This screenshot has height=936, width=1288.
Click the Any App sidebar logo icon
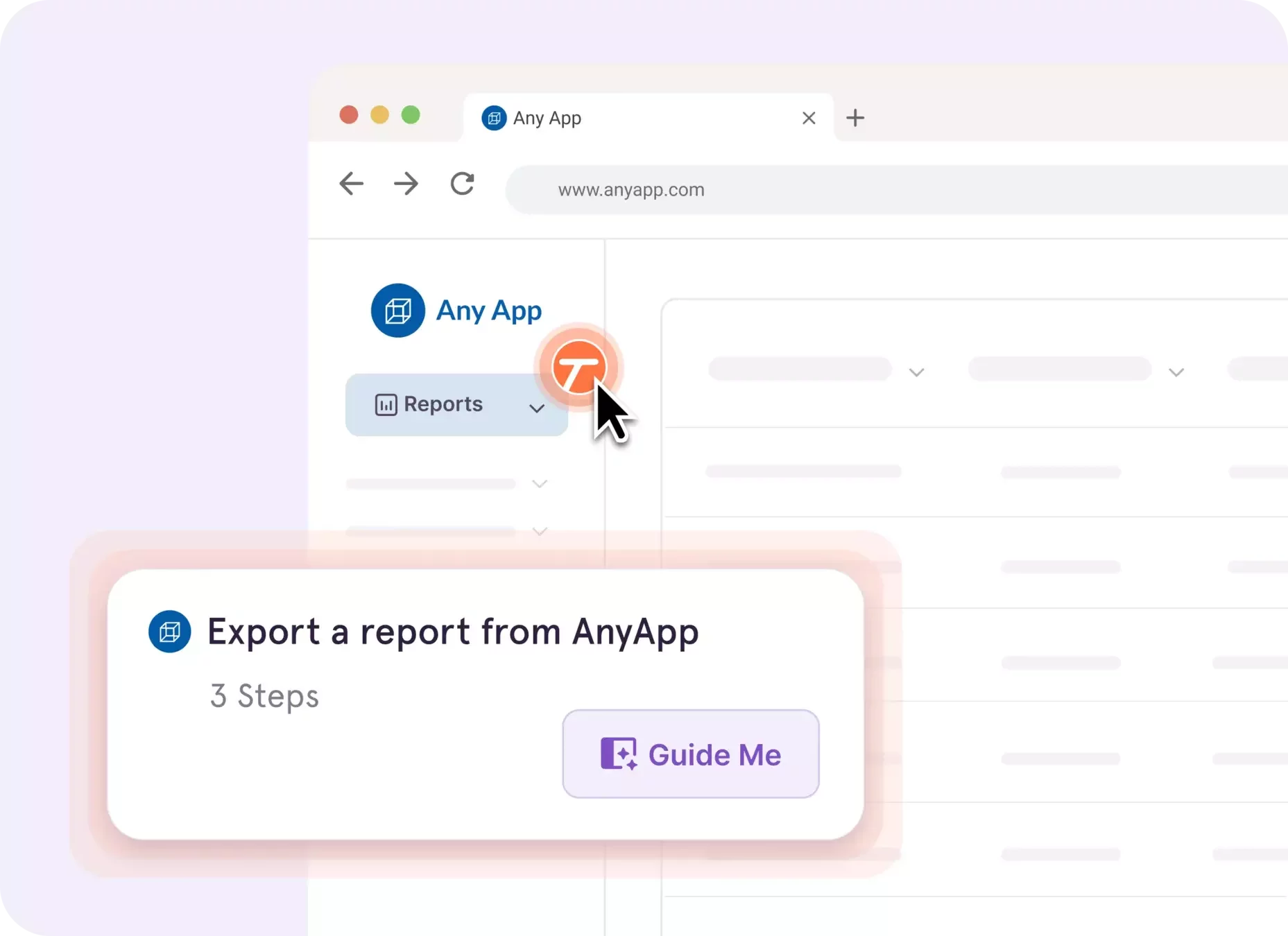[398, 311]
